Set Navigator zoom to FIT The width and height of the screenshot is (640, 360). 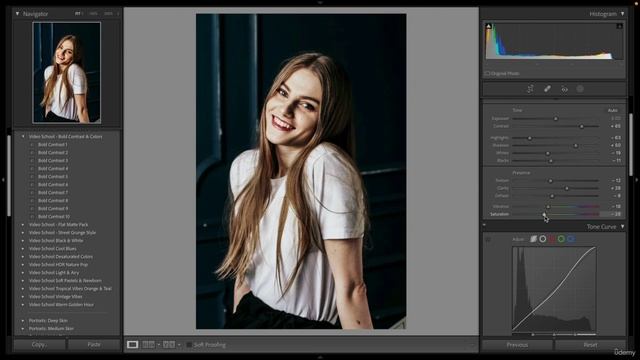pyautogui.click(x=78, y=13)
